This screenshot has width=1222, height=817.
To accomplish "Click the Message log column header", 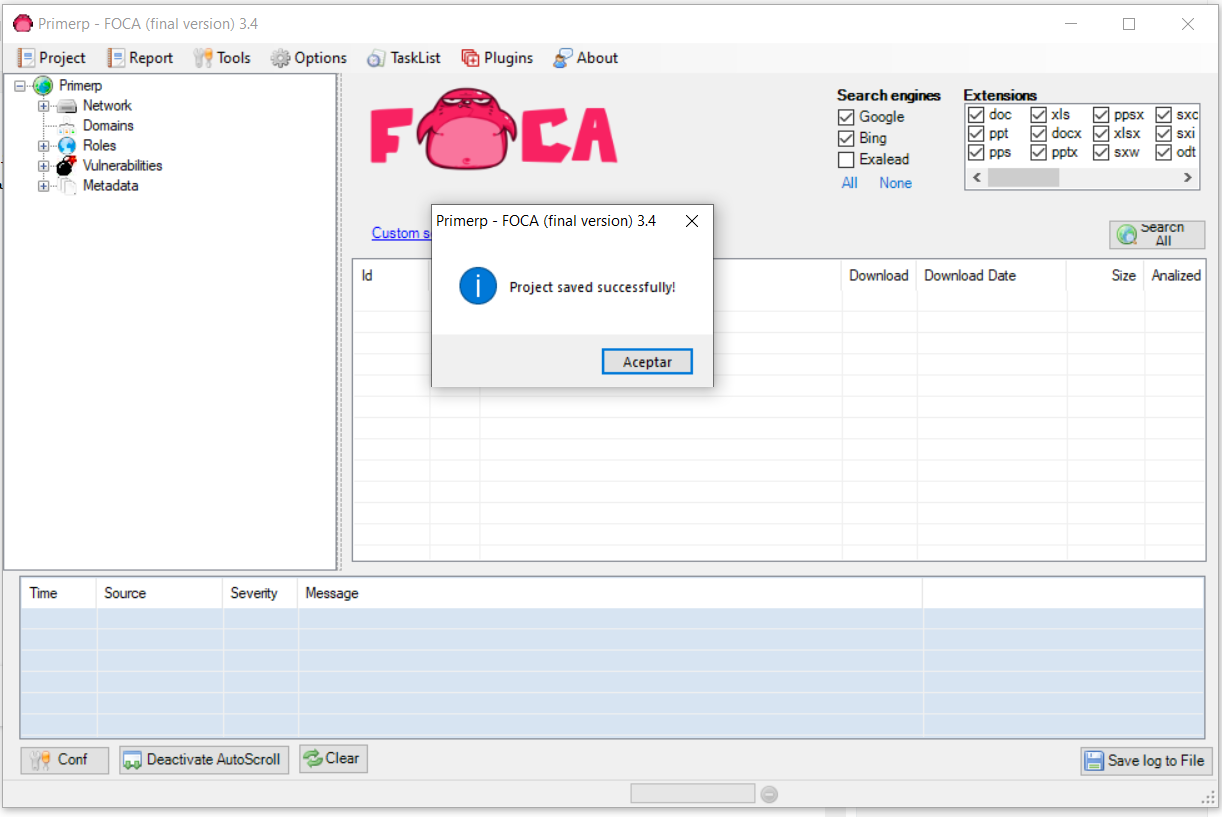I will coord(610,593).
